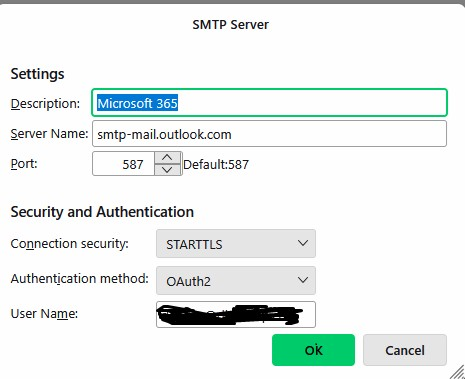Viewport: 465px width, 379px height.
Task: Click the User Name label
Action: pos(44,313)
